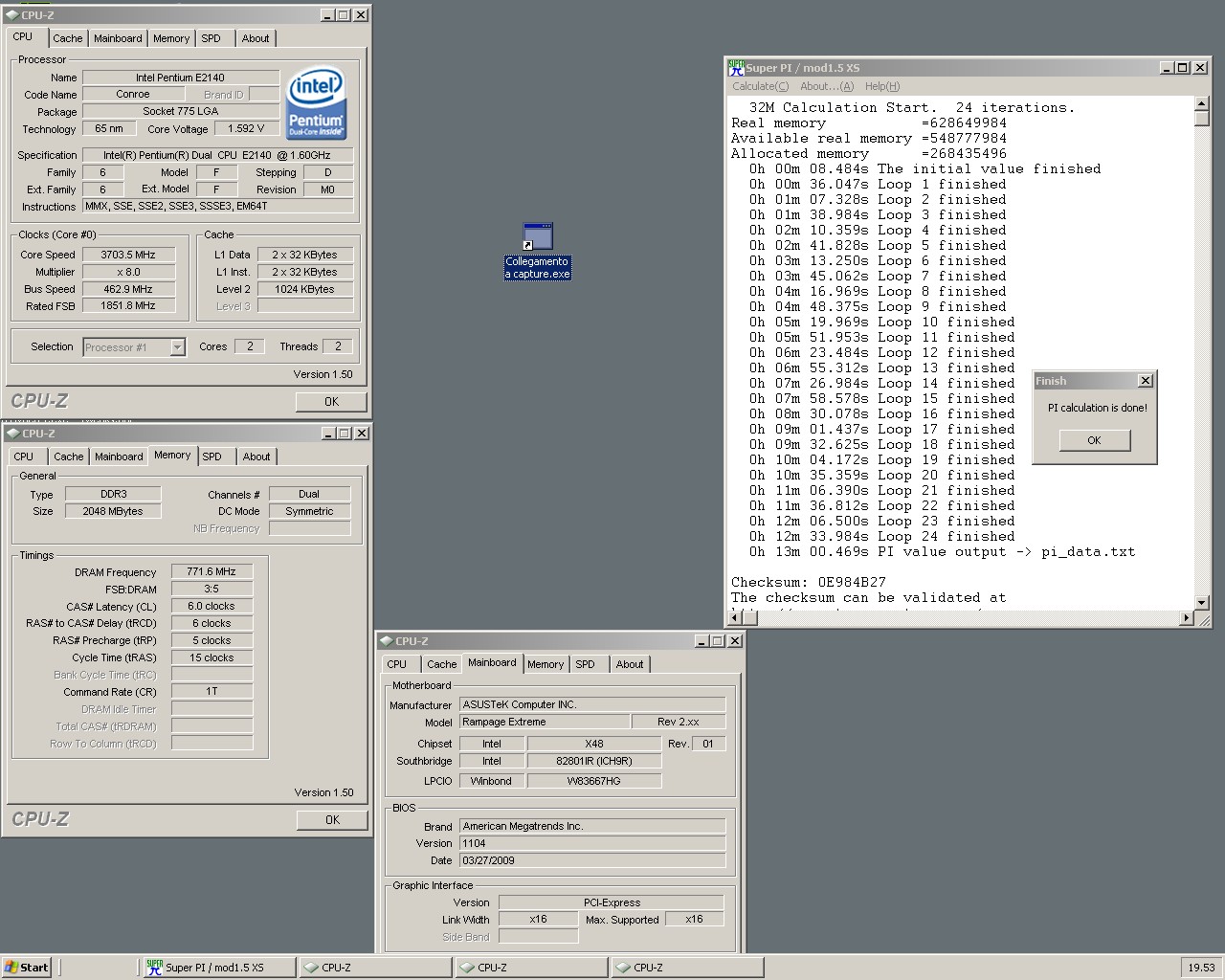Click Super PI vertical scrollbar up arrow
The width and height of the screenshot is (1225, 980).
tap(1202, 103)
